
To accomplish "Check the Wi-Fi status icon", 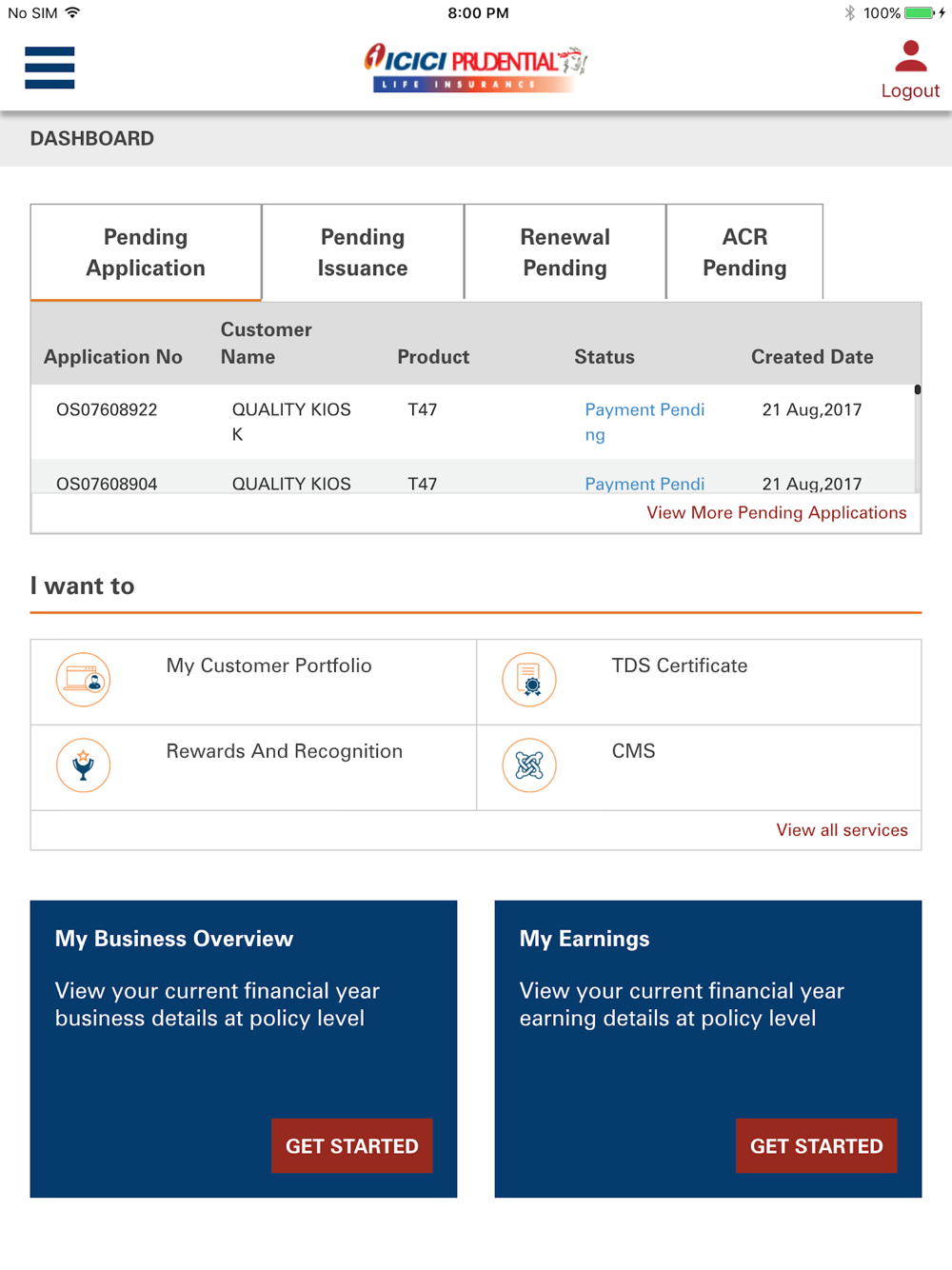I will pos(72,13).
